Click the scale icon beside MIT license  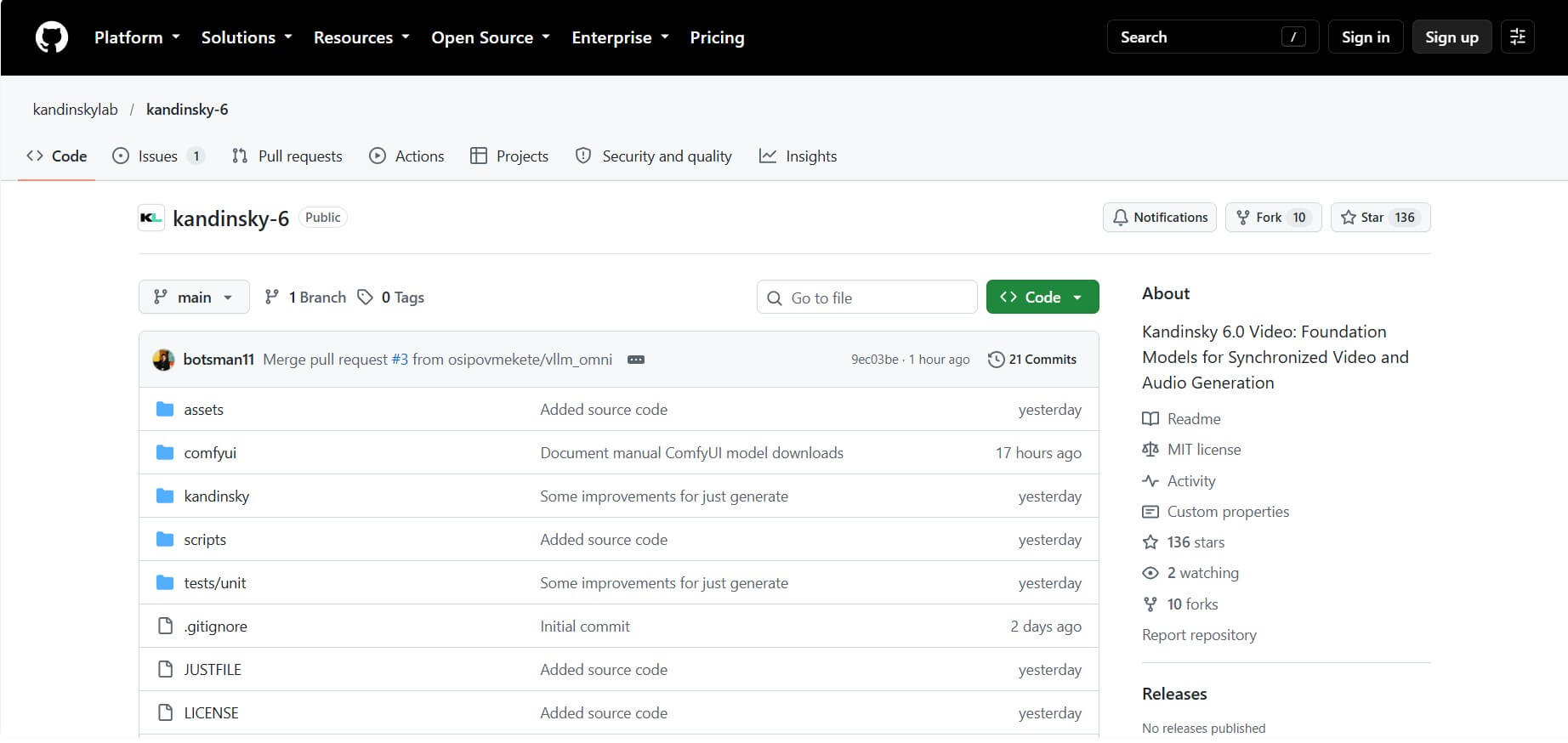pyautogui.click(x=1150, y=450)
